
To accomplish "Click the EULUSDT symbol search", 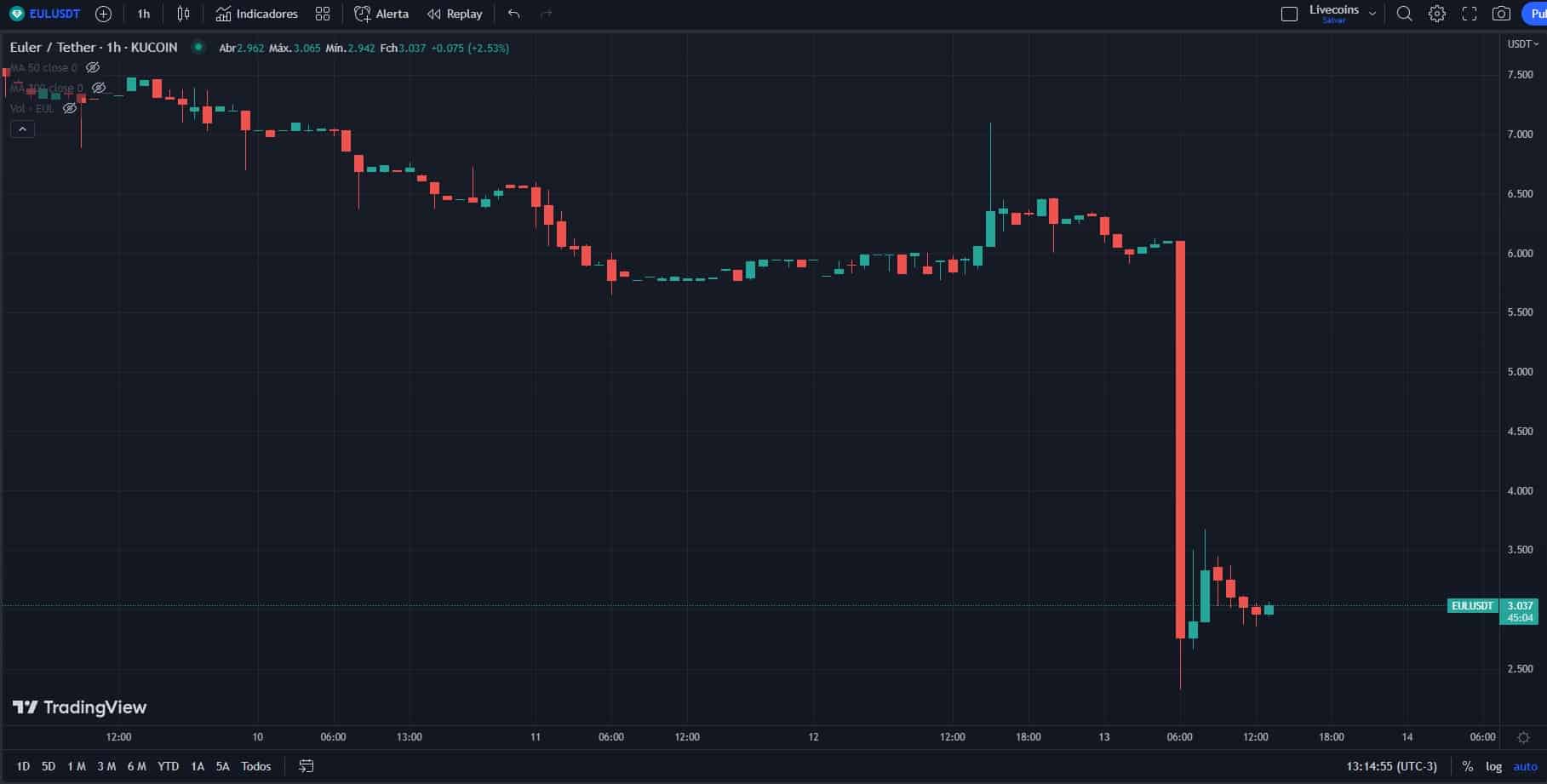I will 45,14.
